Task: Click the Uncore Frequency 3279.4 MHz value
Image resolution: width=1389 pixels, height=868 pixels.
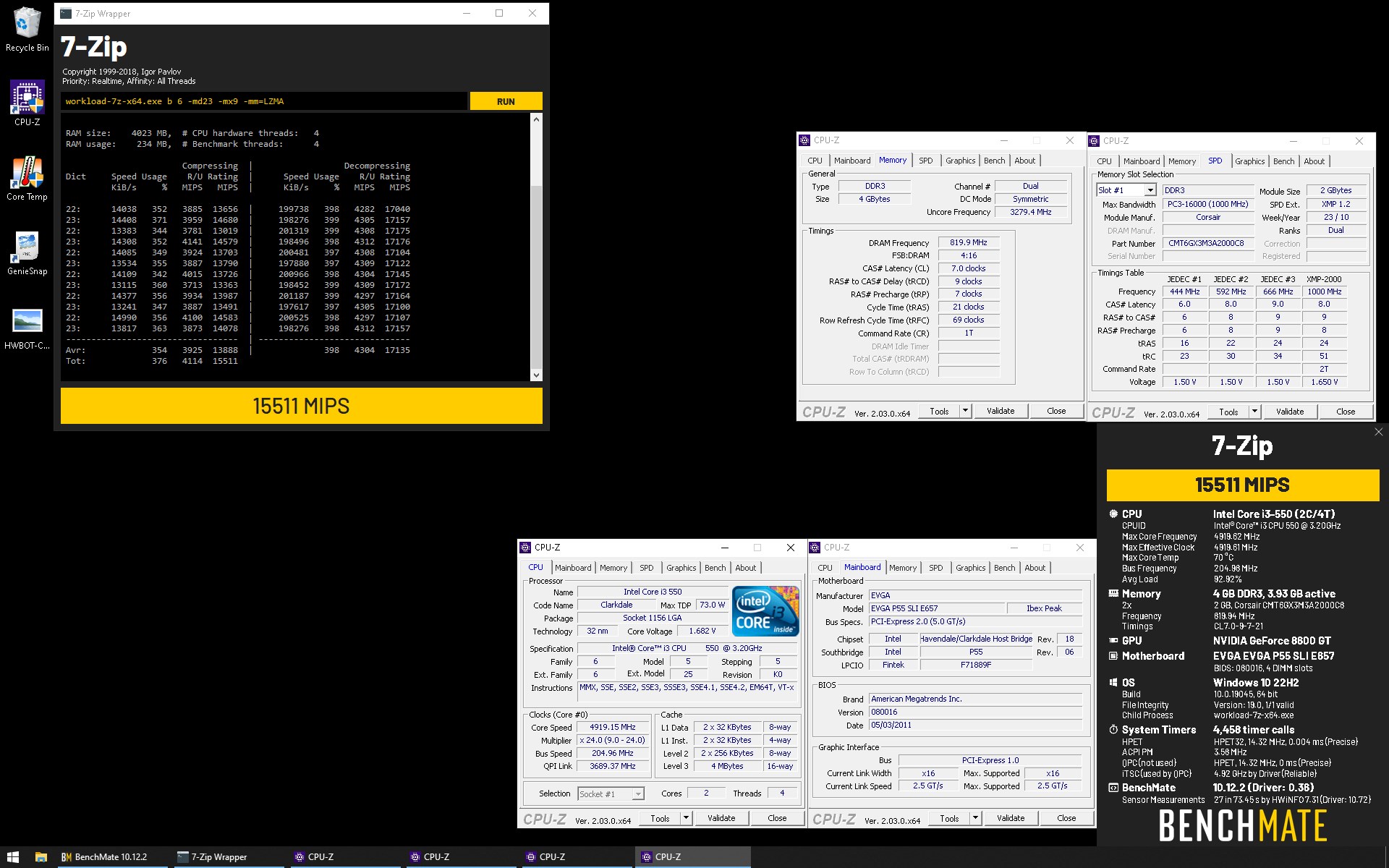Action: tap(1031, 212)
